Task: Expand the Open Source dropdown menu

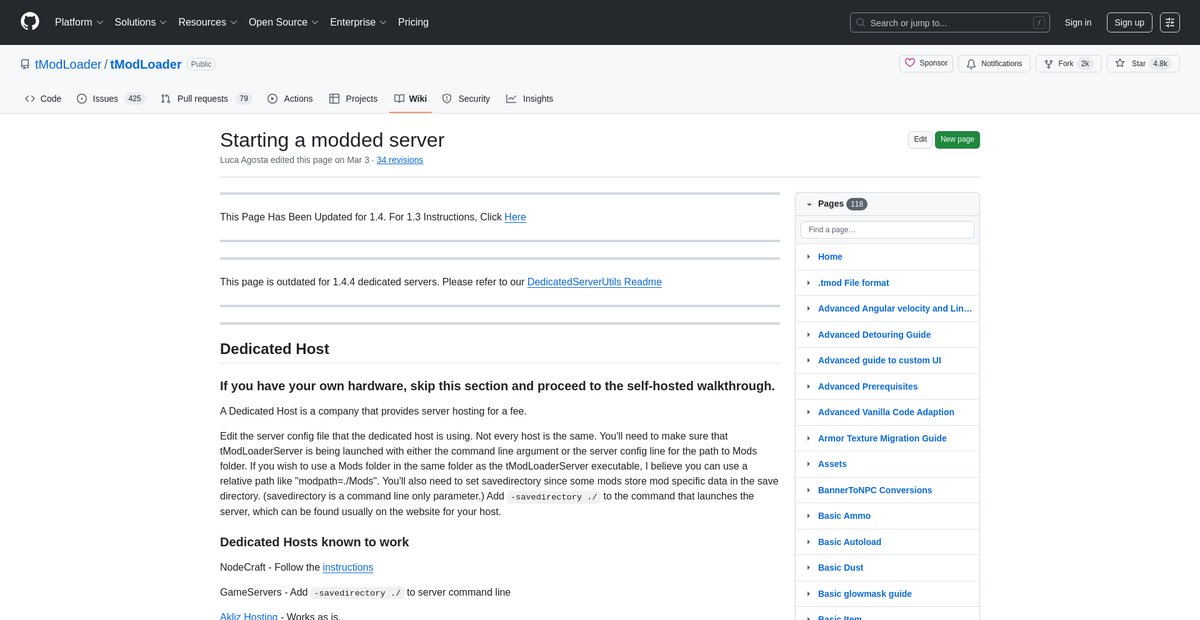Action: 282,22
